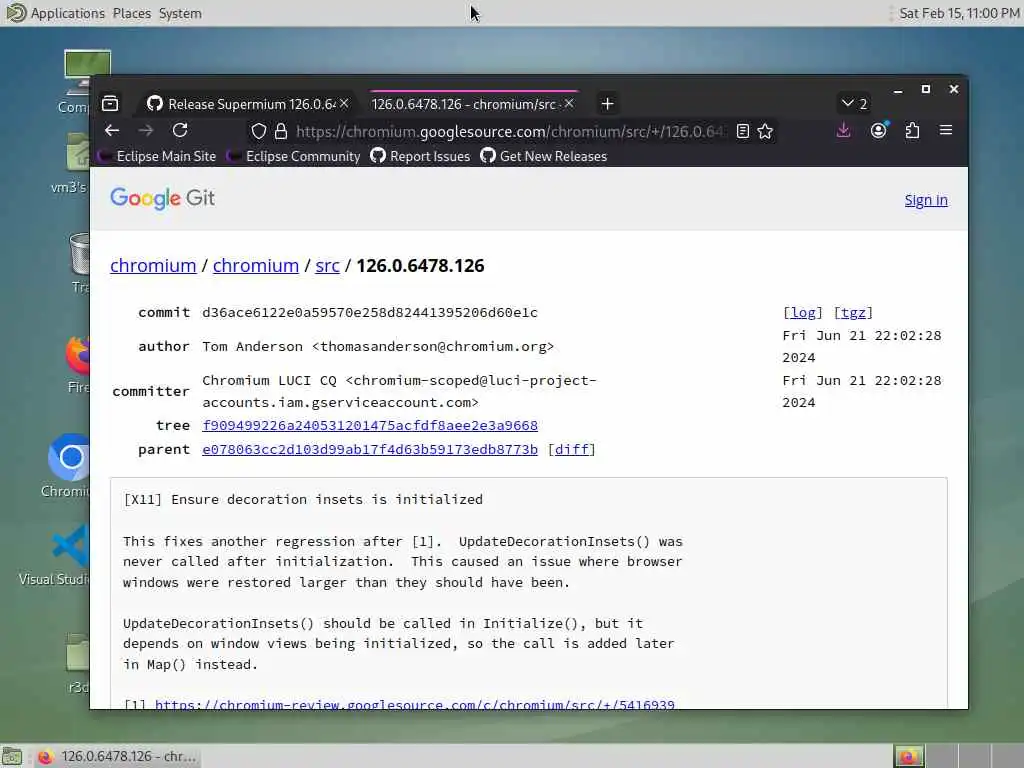The width and height of the screenshot is (1024, 768).
Task: Open the first chromium breadcrumb link
Action: (153, 266)
